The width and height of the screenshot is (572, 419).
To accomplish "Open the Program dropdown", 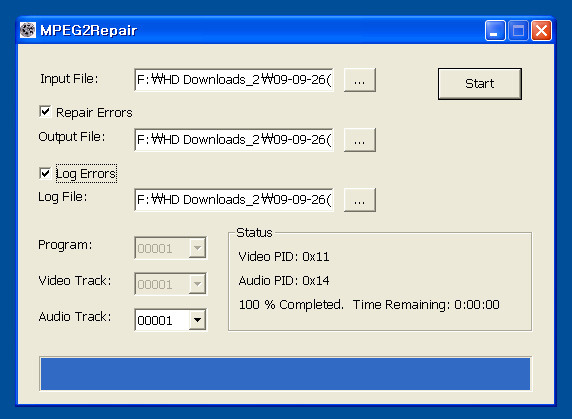I will point(197,248).
